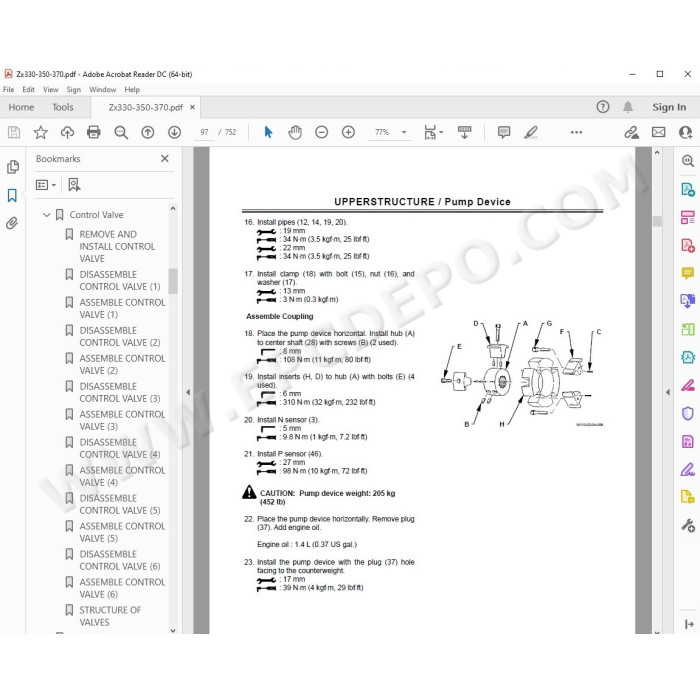Viewport: 700px width, 700px height.
Task: Zoom out with minus icon
Action: click(321, 132)
